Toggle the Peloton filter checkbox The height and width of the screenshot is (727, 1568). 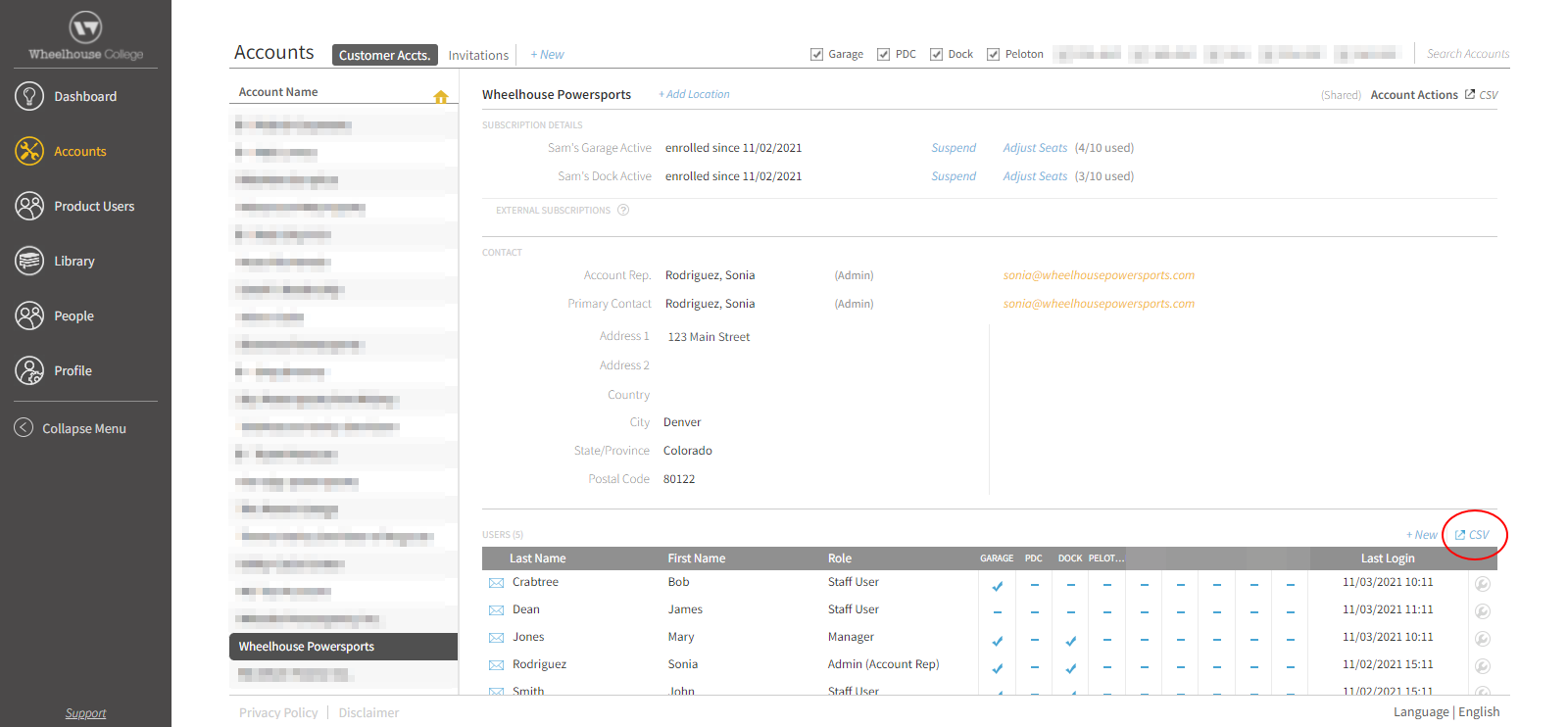click(x=993, y=54)
